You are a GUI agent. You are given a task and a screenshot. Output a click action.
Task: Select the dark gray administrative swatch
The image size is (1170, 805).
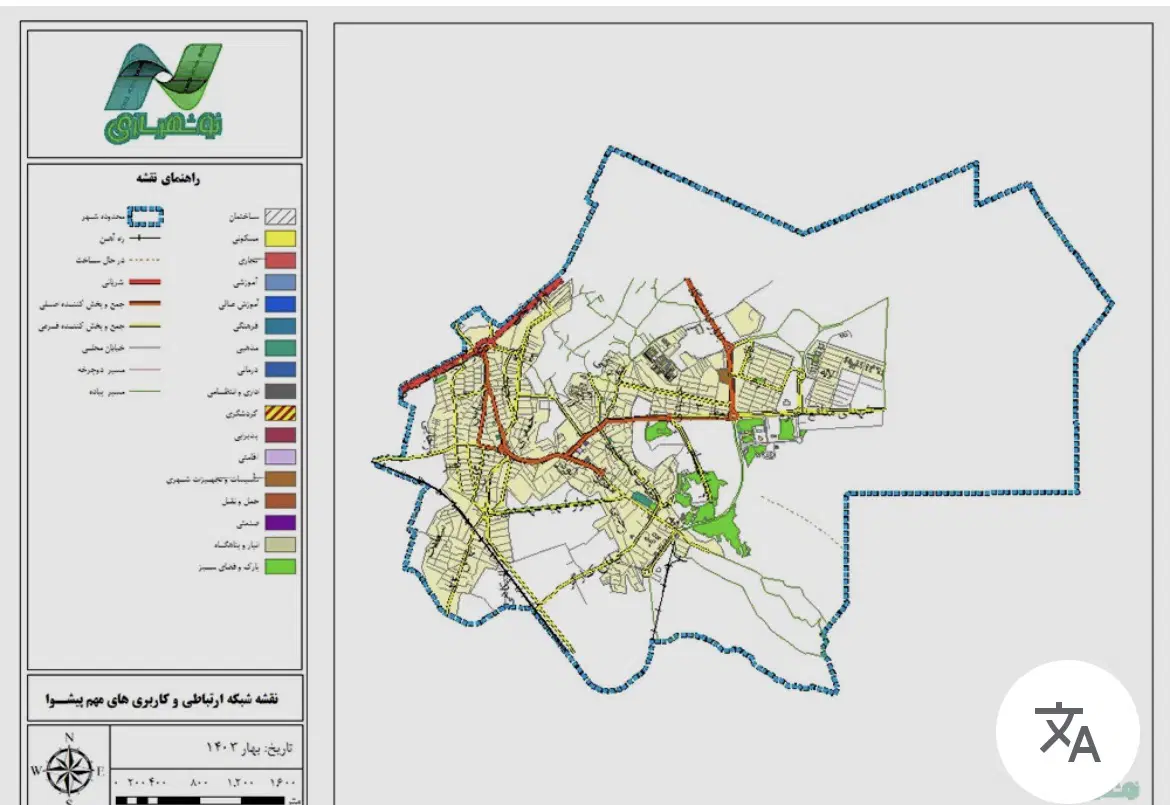point(281,392)
